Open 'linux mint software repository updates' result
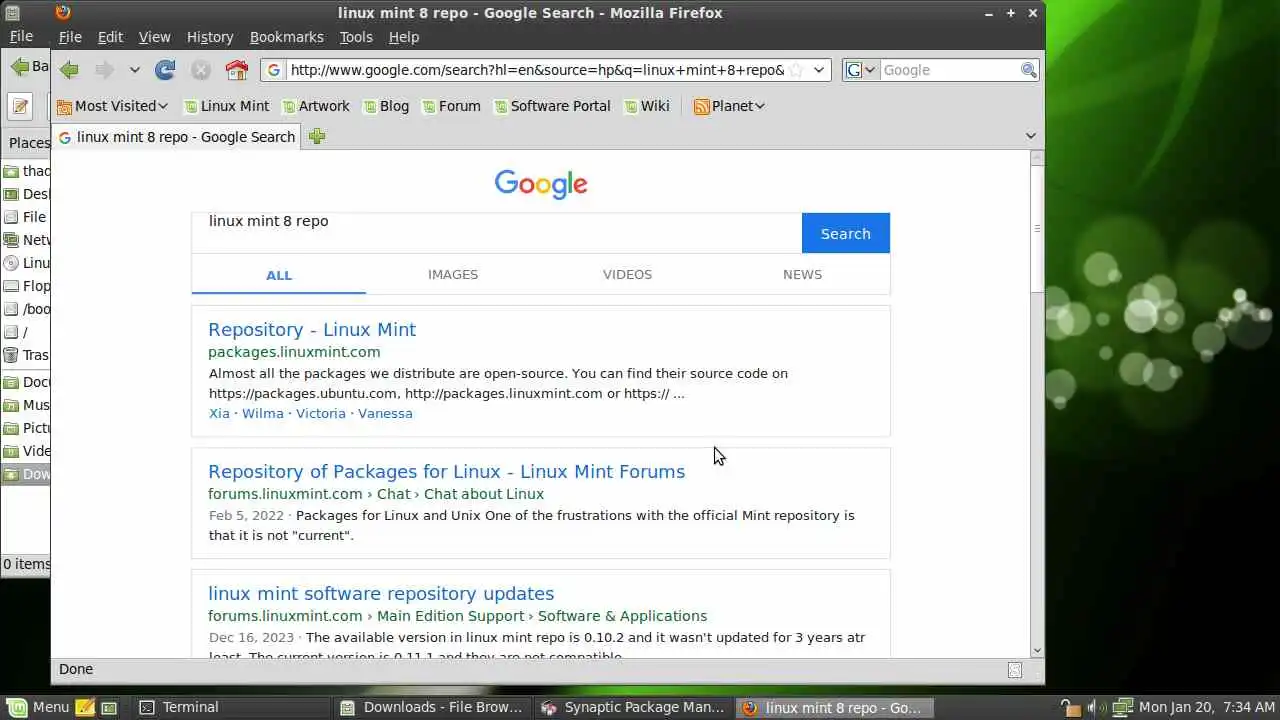Viewport: 1280px width, 720px height. (x=381, y=594)
